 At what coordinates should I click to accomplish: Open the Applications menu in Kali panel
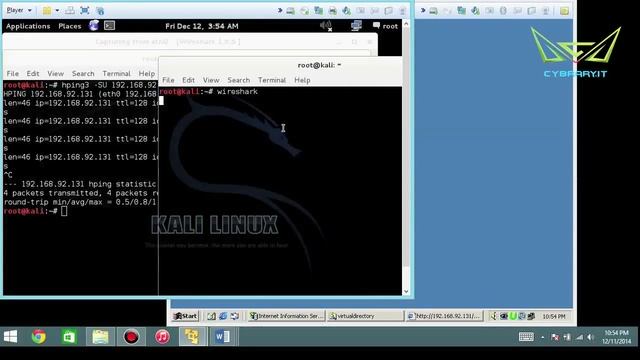click(x=28, y=26)
